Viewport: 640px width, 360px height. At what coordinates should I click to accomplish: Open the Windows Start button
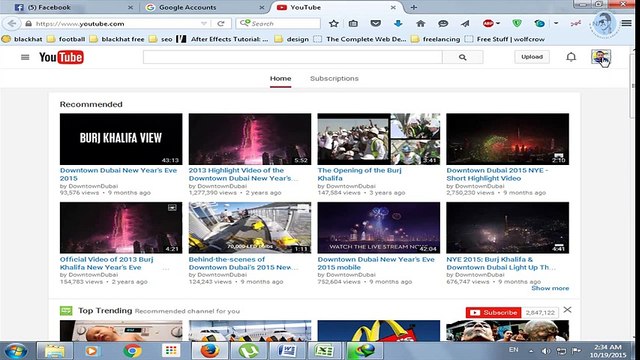[16, 351]
